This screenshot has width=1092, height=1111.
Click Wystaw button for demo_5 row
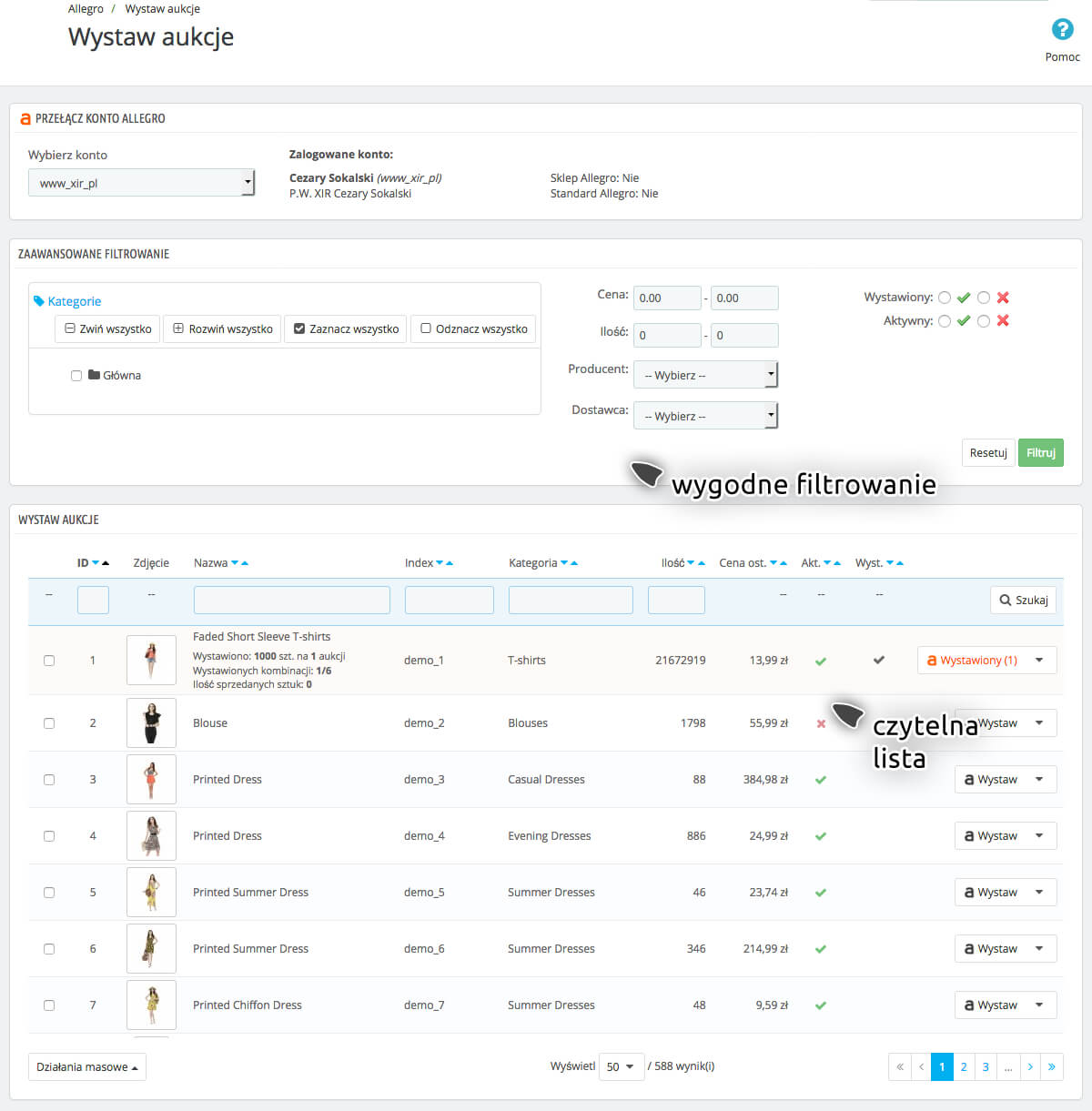tap(991, 893)
